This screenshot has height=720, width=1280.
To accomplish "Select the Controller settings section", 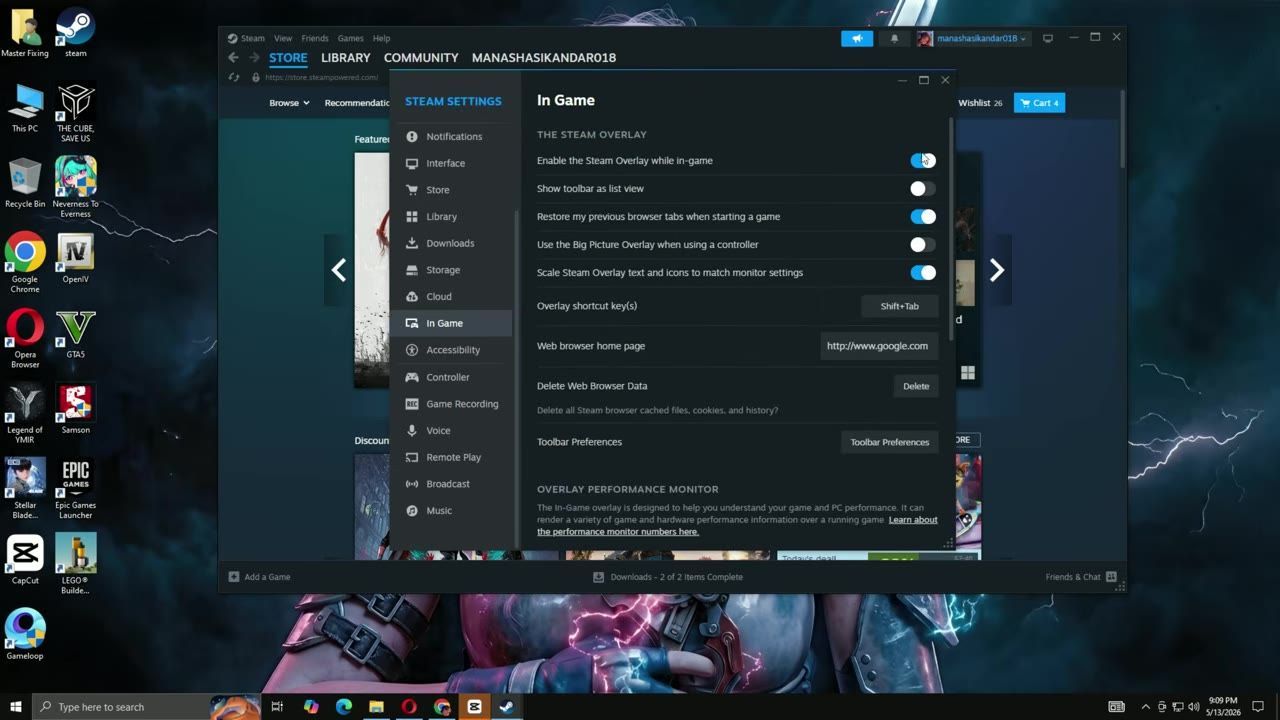I will point(447,377).
